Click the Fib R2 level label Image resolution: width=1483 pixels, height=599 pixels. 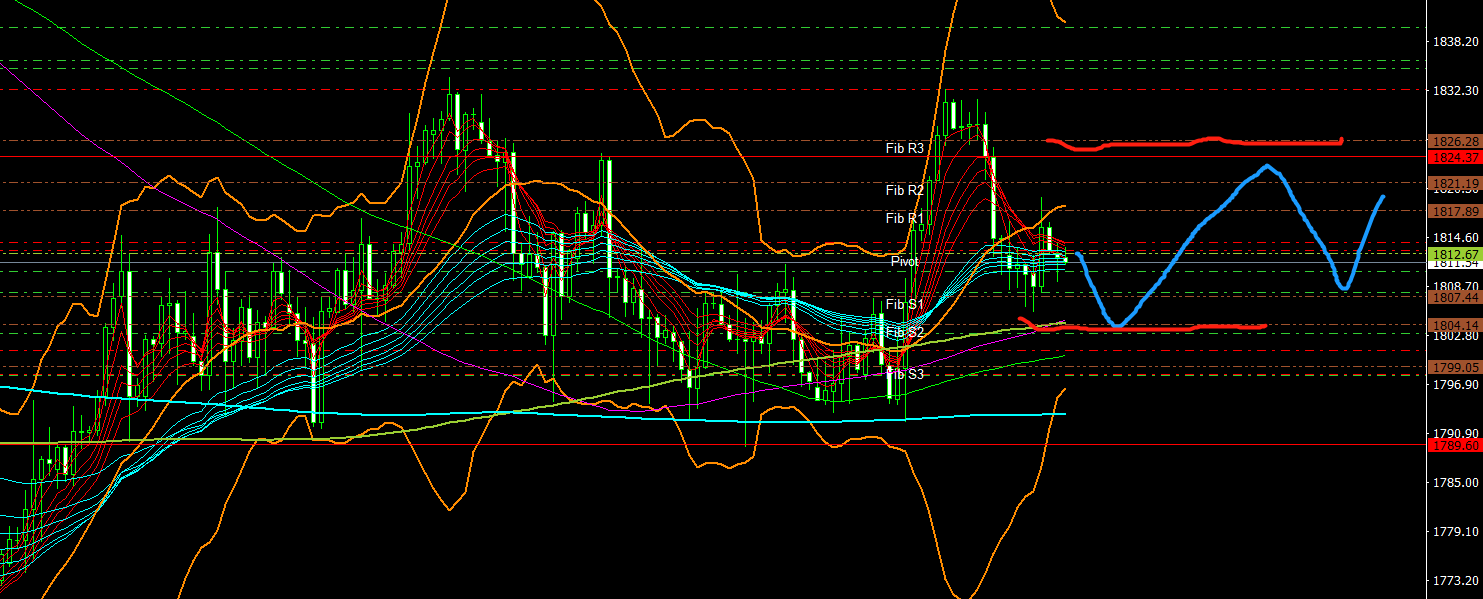point(905,190)
